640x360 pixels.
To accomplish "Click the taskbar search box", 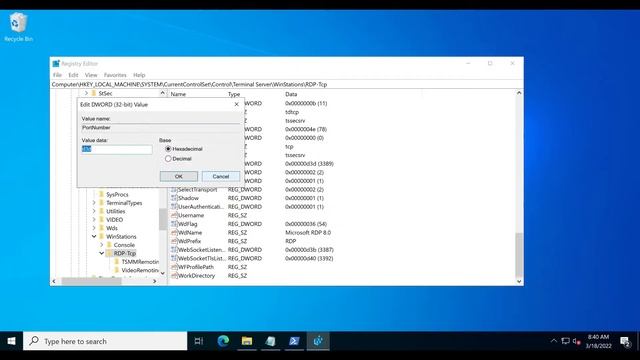I will pos(105,341).
